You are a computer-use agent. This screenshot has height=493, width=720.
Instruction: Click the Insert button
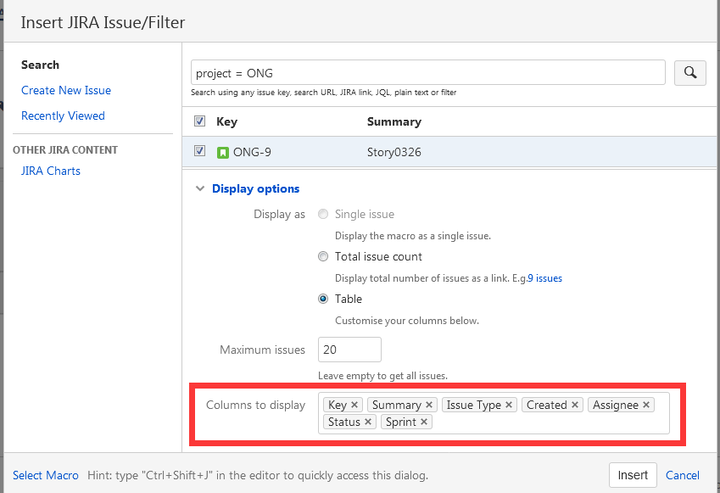[x=633, y=475]
